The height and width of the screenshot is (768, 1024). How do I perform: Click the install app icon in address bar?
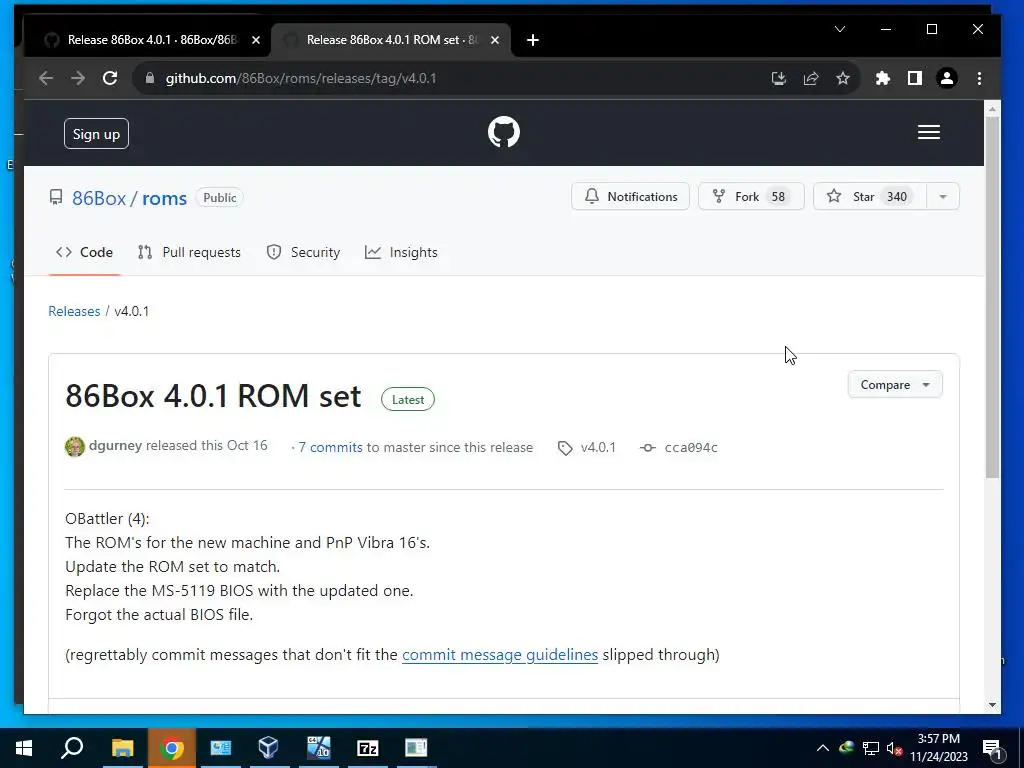pyautogui.click(x=778, y=78)
